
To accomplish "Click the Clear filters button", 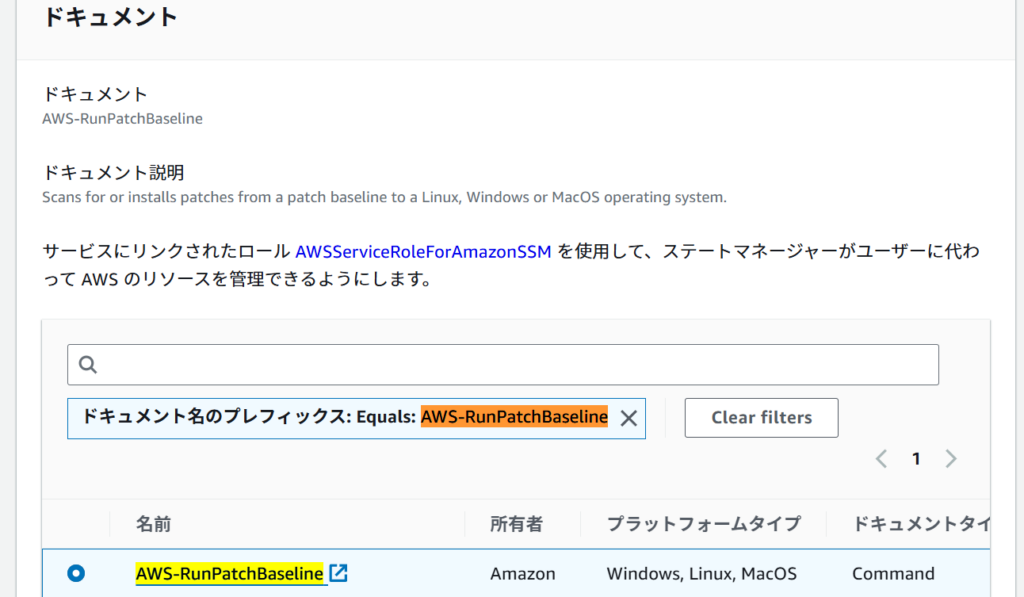I will coord(761,418).
